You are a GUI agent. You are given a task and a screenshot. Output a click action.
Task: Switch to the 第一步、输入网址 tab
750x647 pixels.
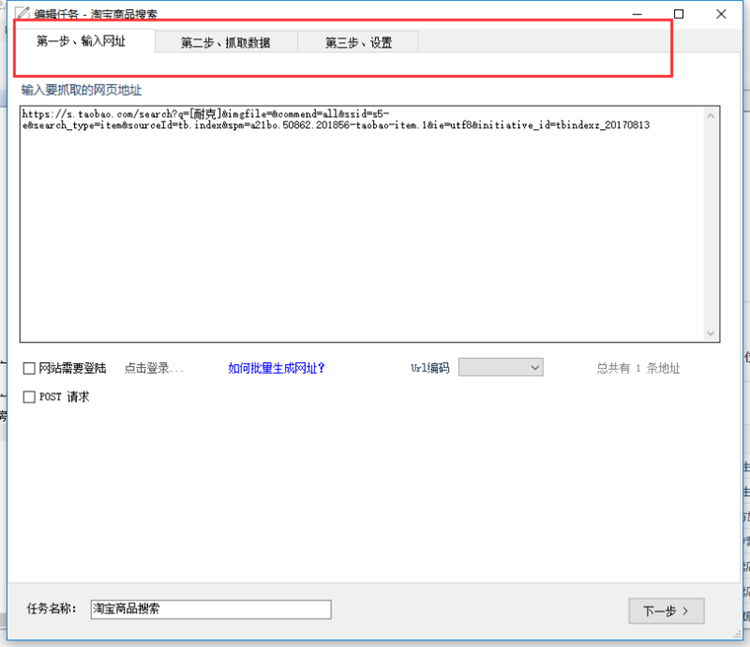[81, 42]
